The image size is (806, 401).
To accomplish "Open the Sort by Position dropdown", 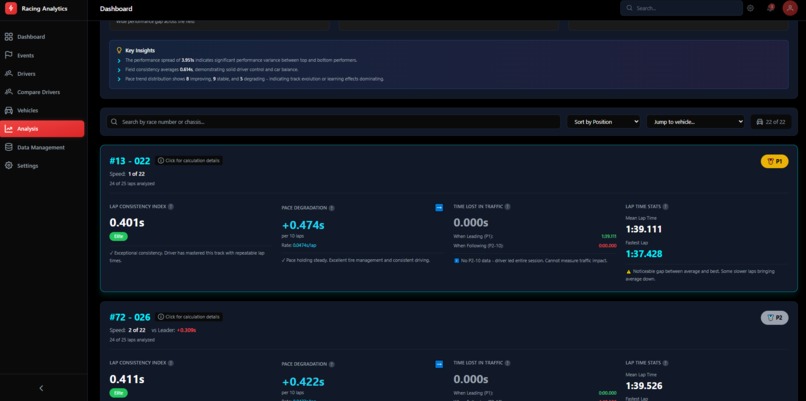I will pyautogui.click(x=604, y=122).
